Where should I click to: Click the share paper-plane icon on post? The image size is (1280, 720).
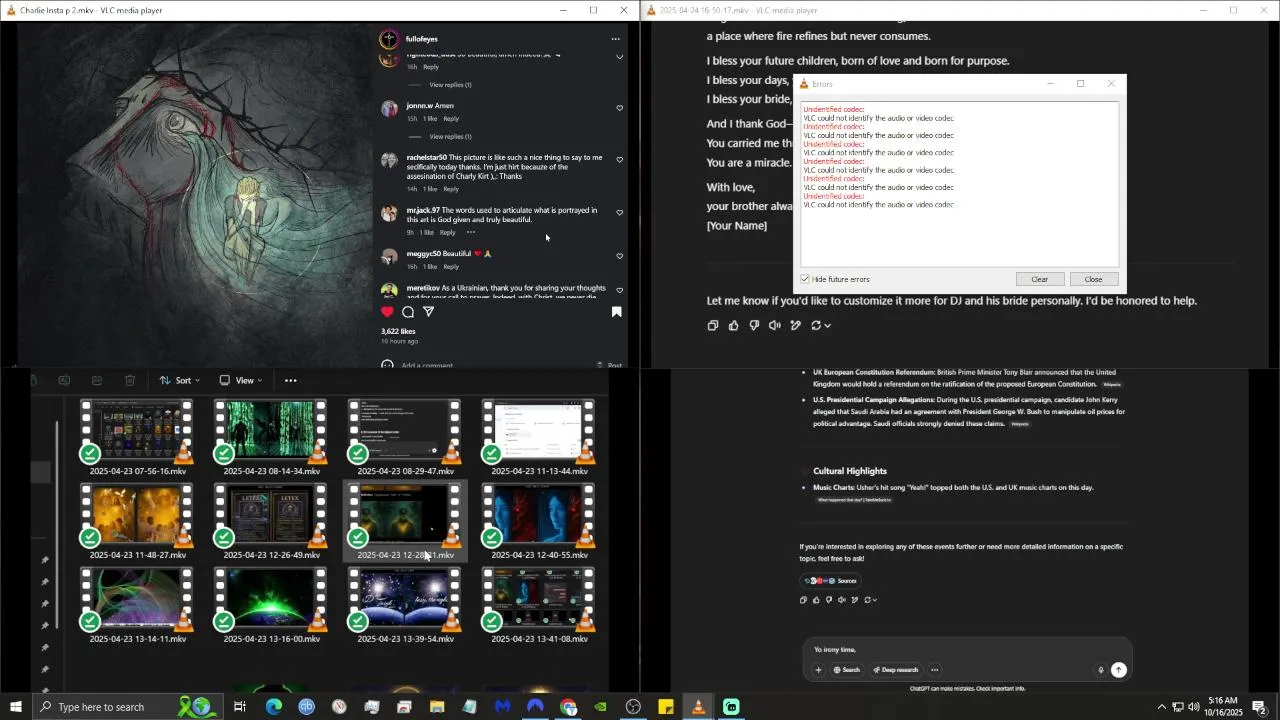(428, 312)
